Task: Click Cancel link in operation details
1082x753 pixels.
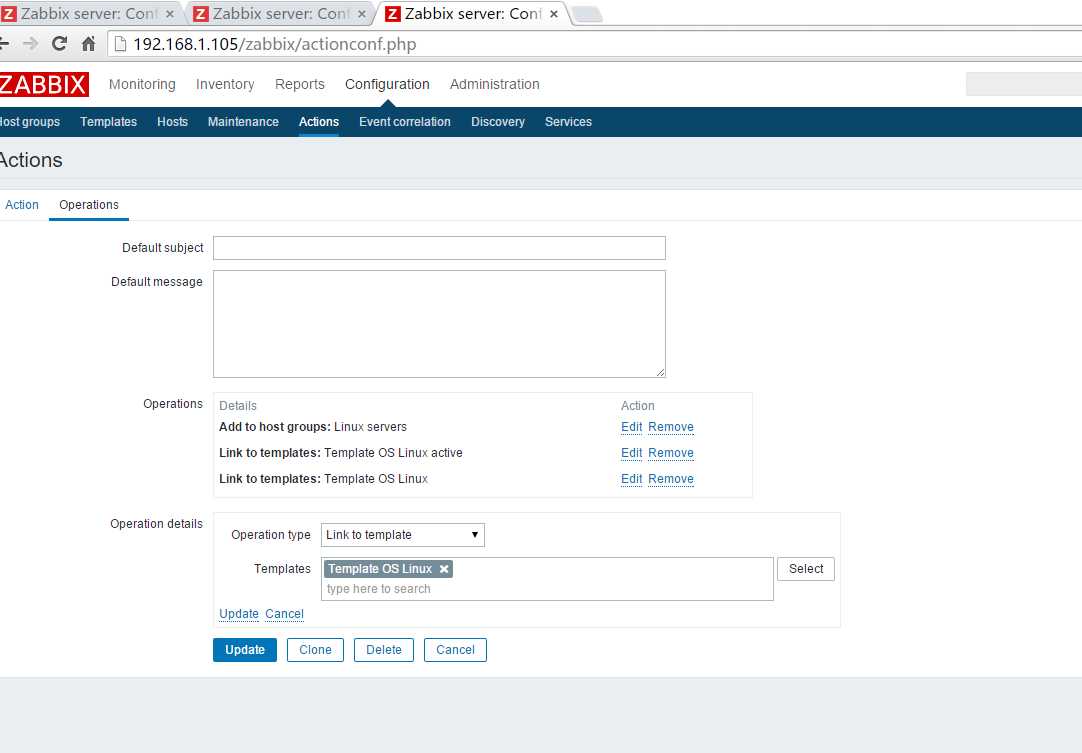Action: (284, 614)
